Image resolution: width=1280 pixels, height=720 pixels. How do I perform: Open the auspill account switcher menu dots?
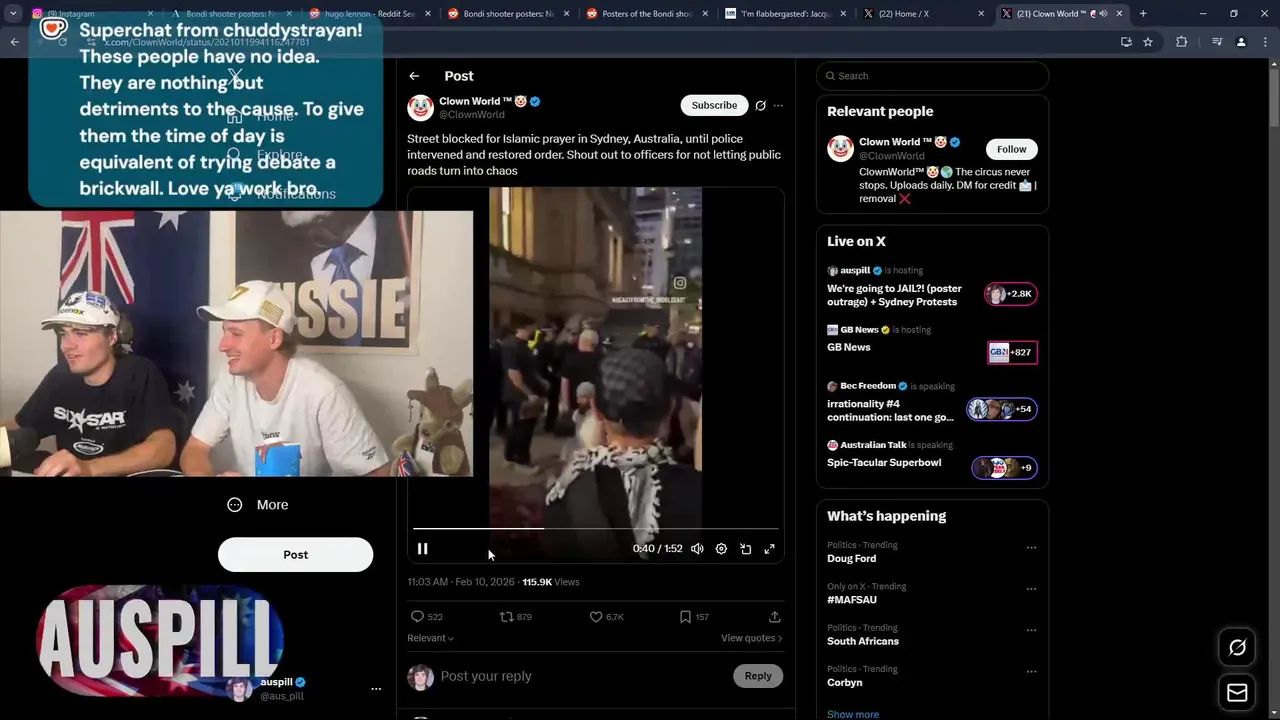click(376, 689)
